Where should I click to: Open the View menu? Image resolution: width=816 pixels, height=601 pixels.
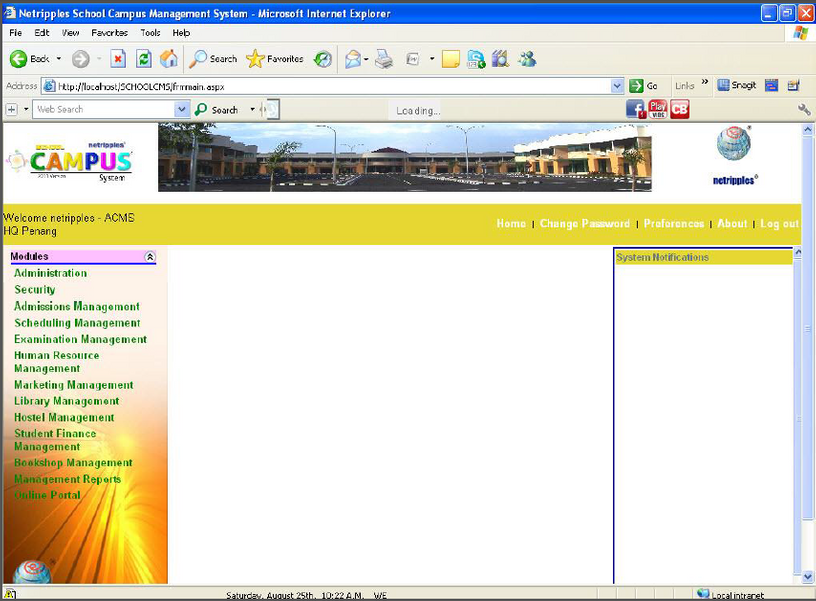coord(70,32)
